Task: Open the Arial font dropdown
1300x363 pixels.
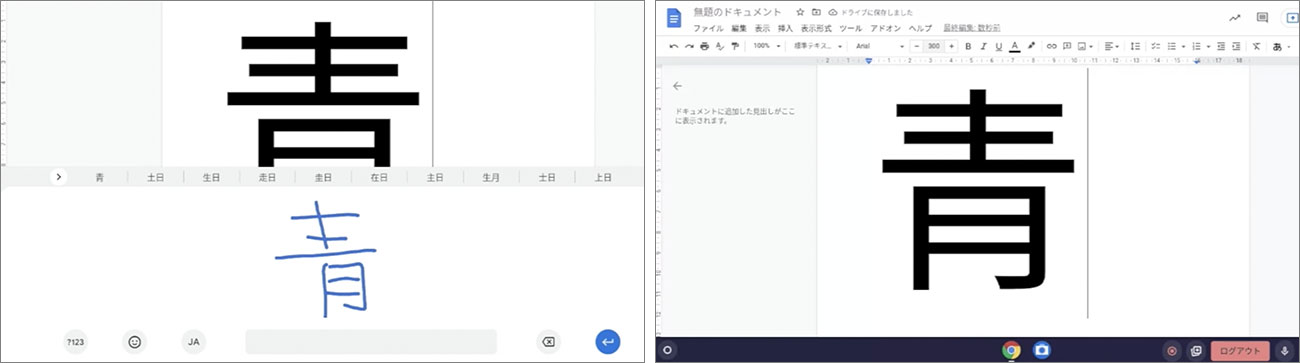Action: 880,46
